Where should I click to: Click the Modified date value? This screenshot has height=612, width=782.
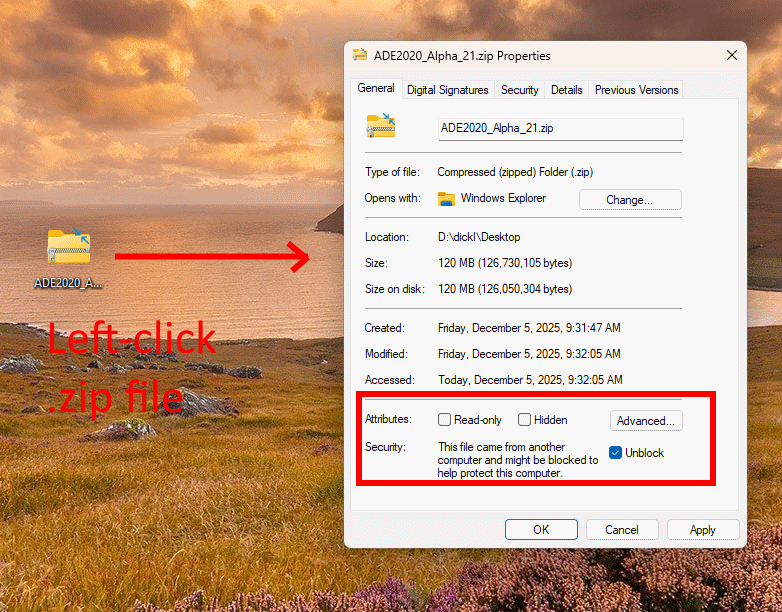click(529, 354)
